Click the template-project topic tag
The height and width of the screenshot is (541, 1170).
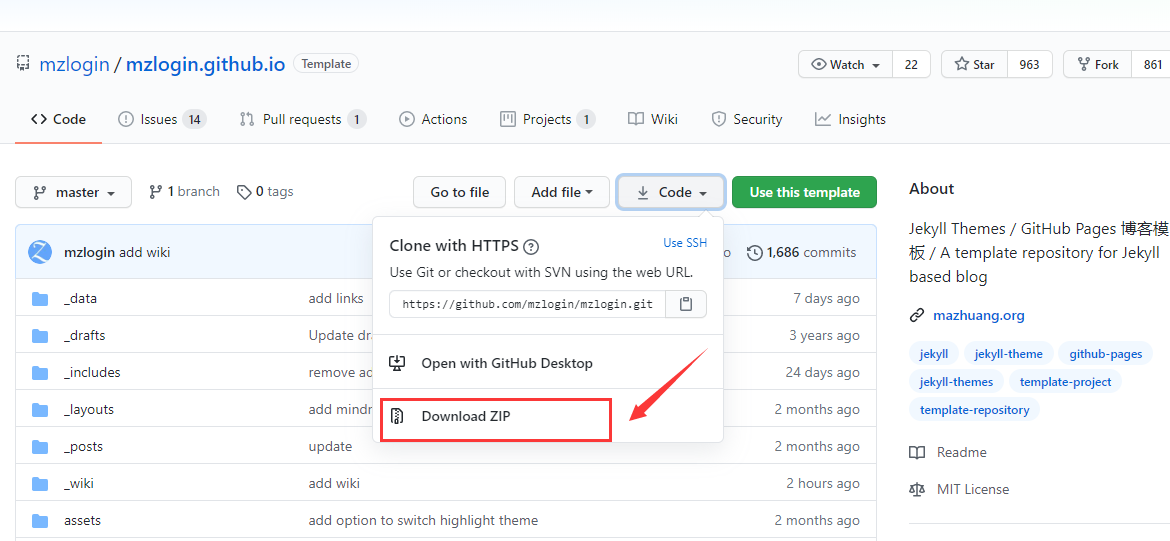click(1066, 381)
